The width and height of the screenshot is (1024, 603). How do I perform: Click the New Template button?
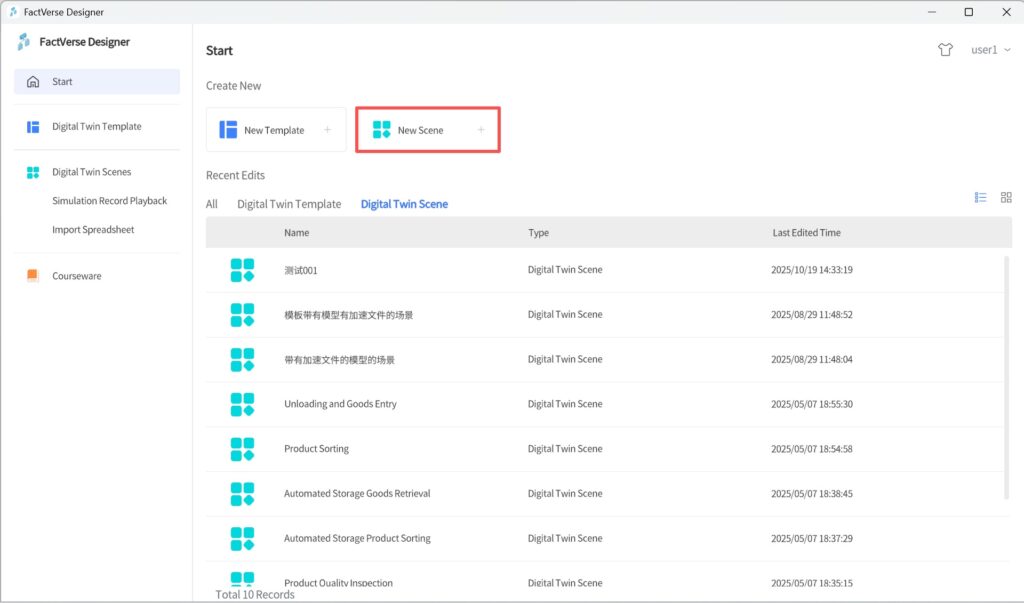(x=275, y=130)
